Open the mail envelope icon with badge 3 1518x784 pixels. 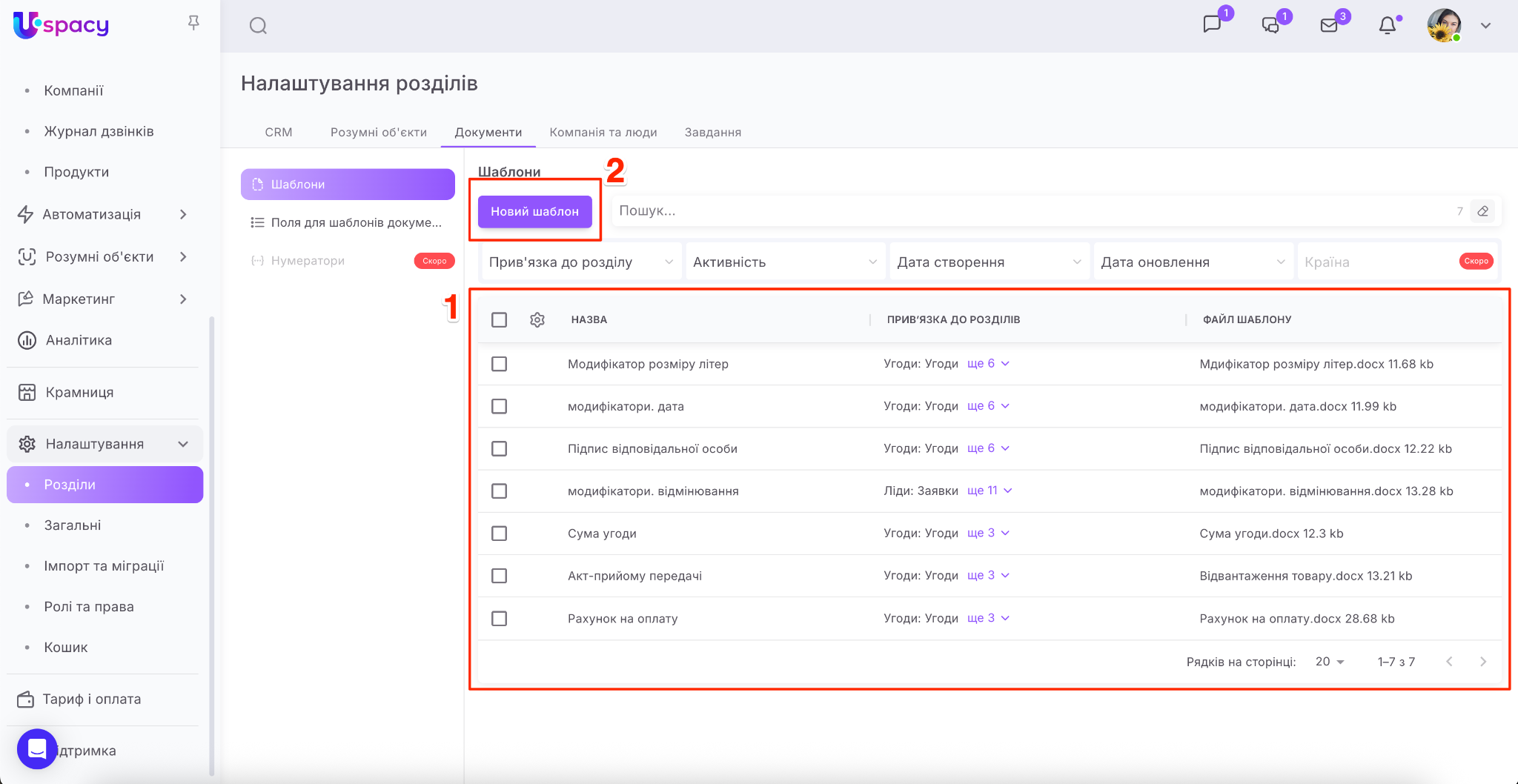[x=1330, y=26]
